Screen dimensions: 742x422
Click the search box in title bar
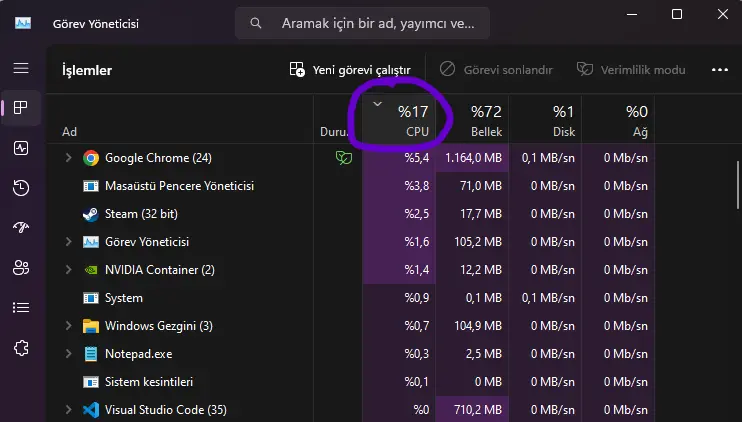point(362,23)
